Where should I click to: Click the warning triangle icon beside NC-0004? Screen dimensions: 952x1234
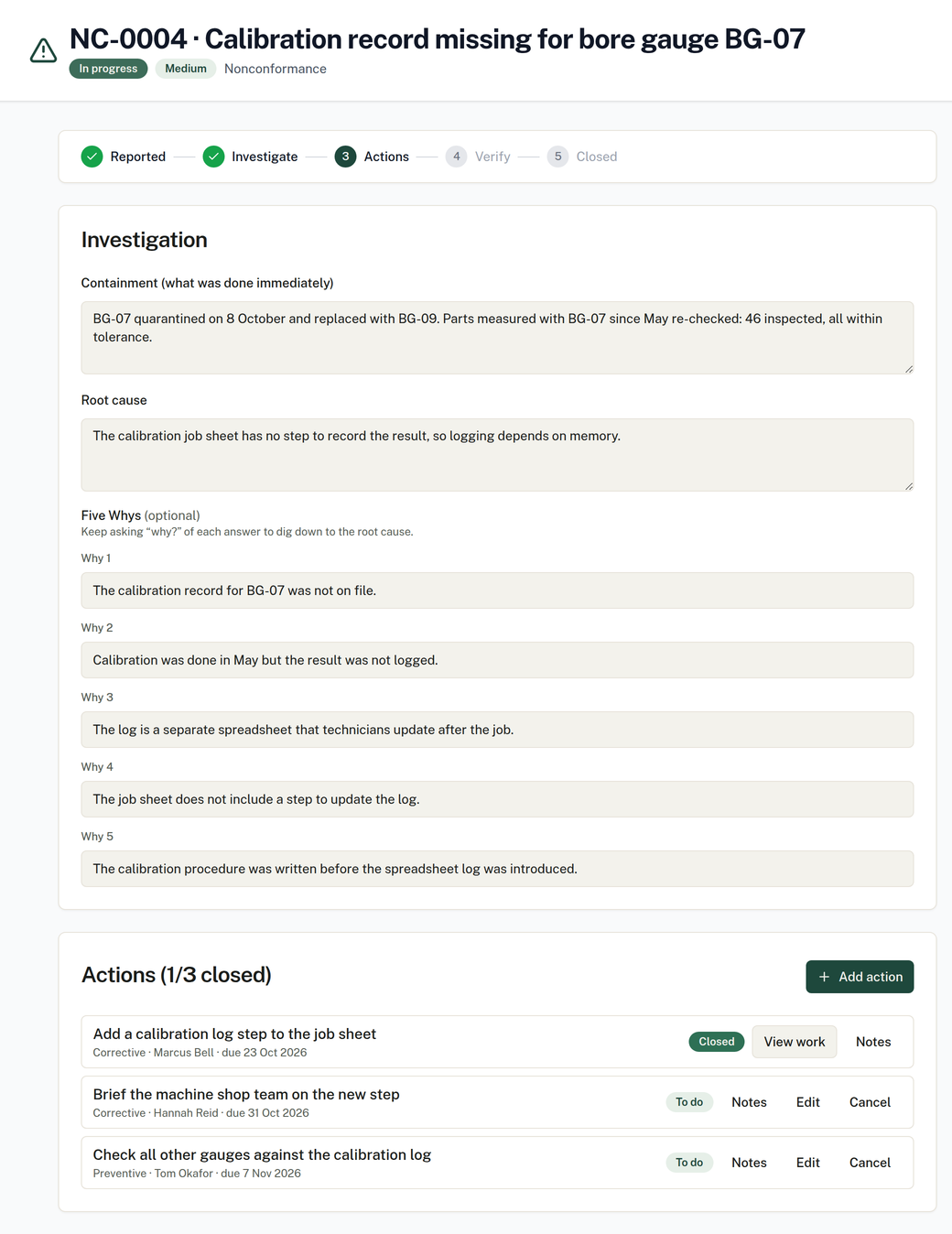pyautogui.click(x=43, y=50)
